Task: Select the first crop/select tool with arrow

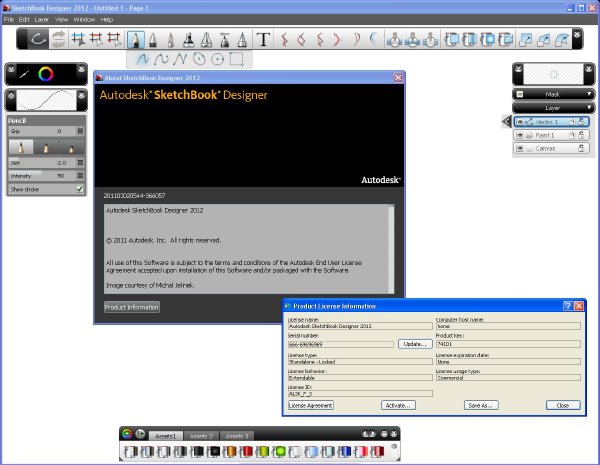Action: coord(78,39)
